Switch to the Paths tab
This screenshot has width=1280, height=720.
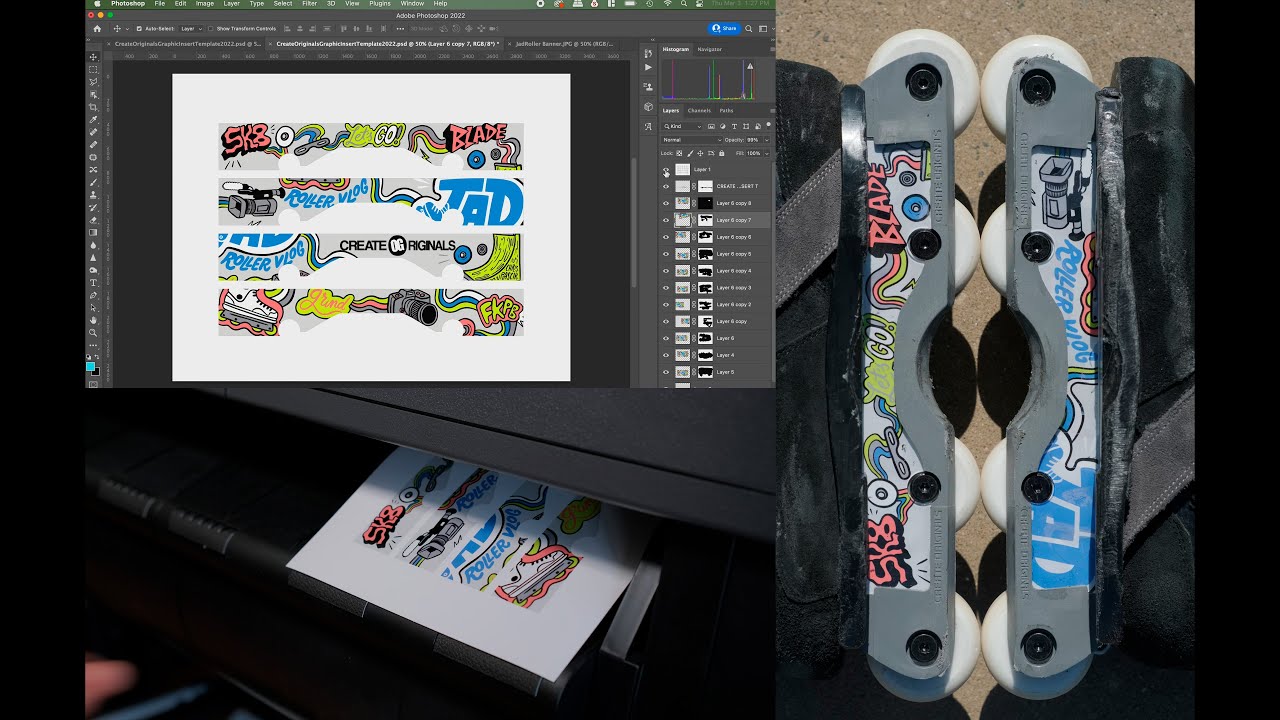click(726, 110)
